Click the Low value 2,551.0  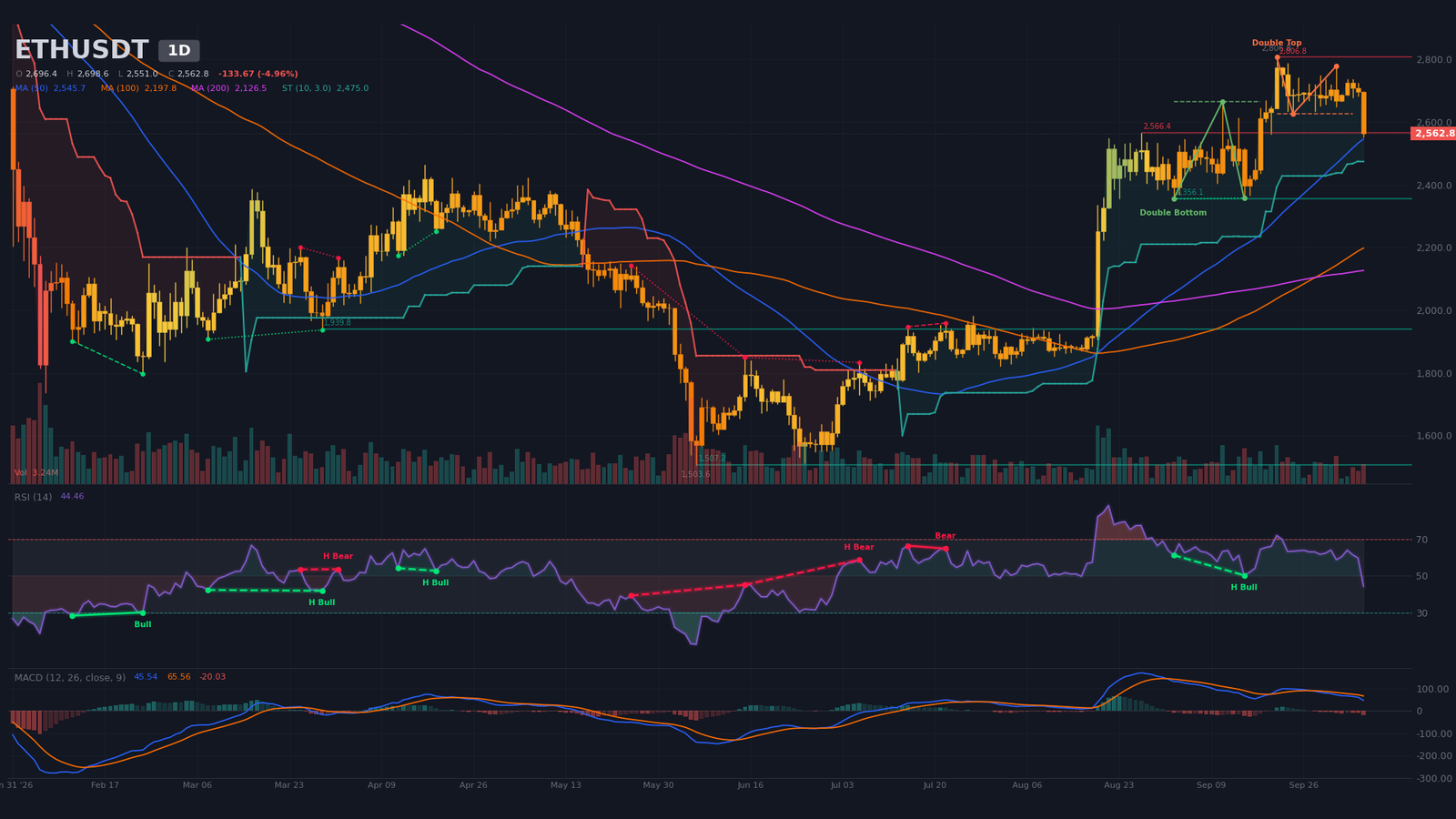pos(142,74)
